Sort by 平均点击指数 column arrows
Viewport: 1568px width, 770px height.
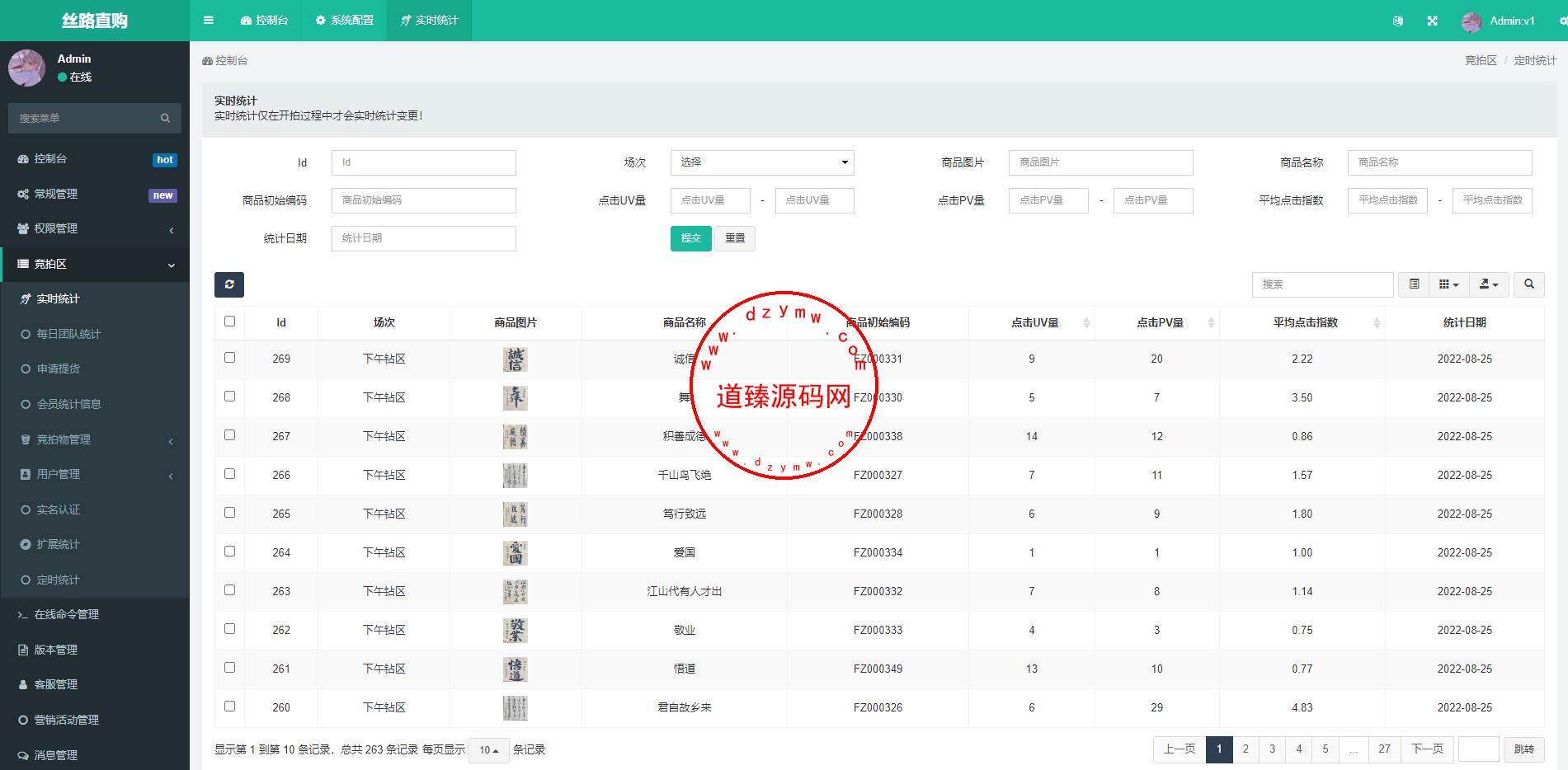(1376, 322)
